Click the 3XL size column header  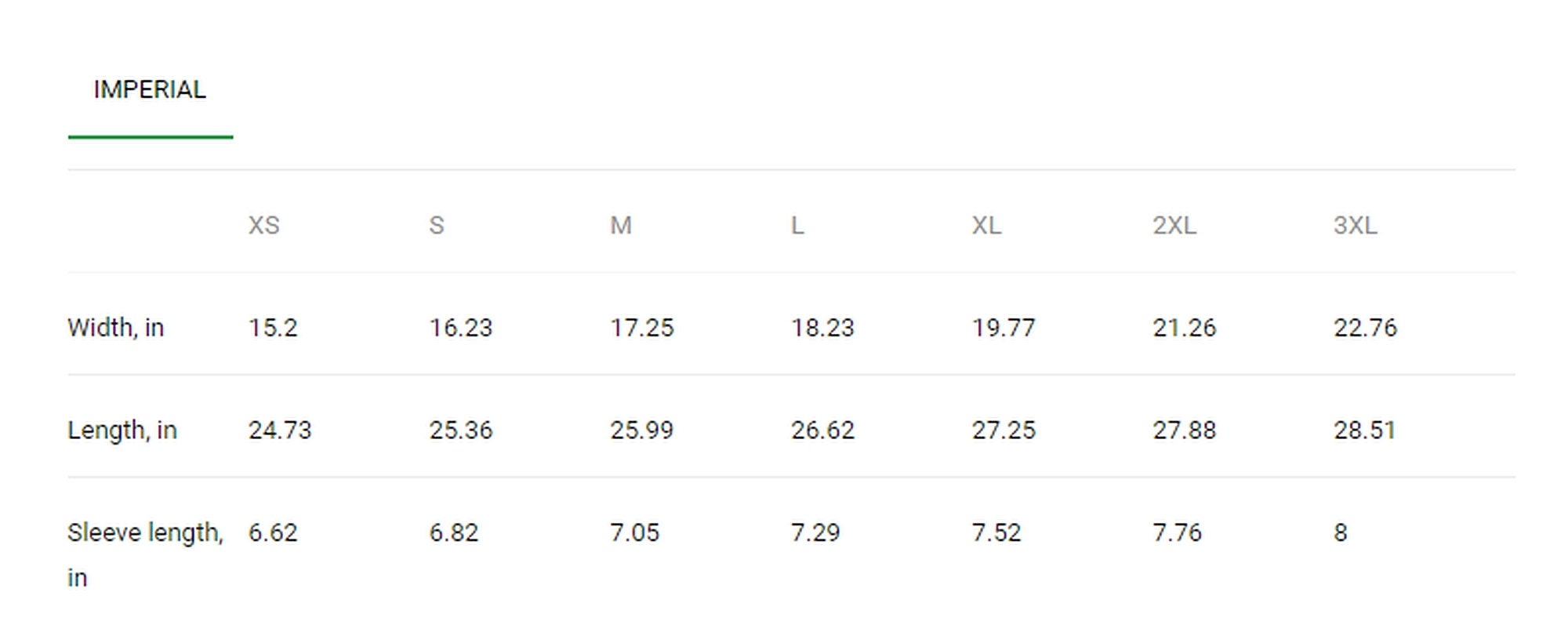[1356, 226]
